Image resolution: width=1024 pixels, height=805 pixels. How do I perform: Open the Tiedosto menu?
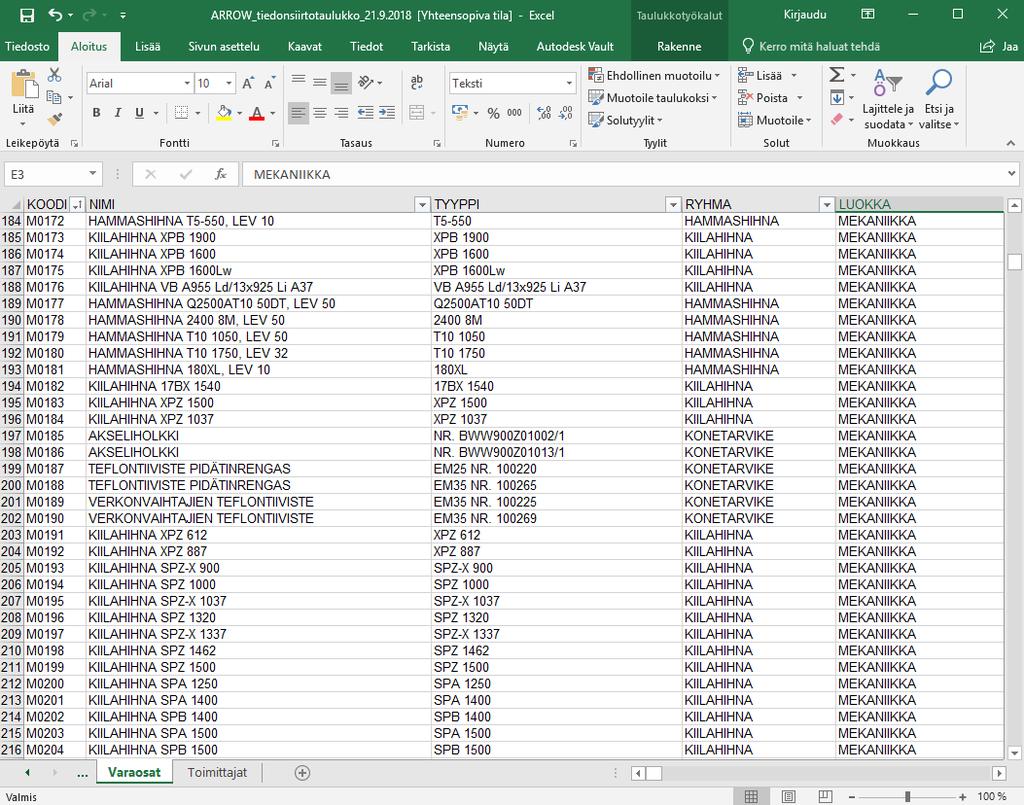tap(27, 46)
